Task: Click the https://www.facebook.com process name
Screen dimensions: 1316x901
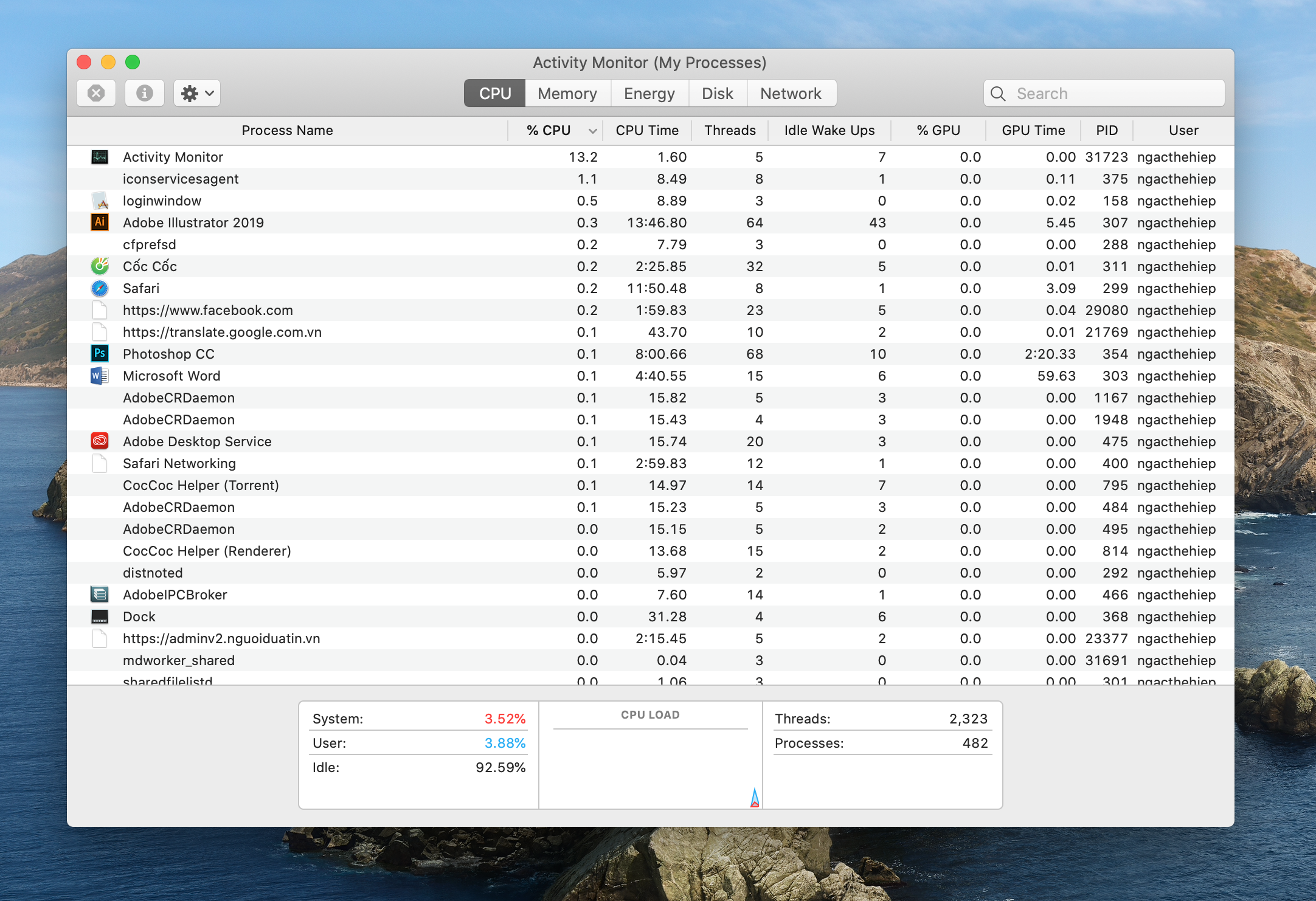Action: (208, 310)
